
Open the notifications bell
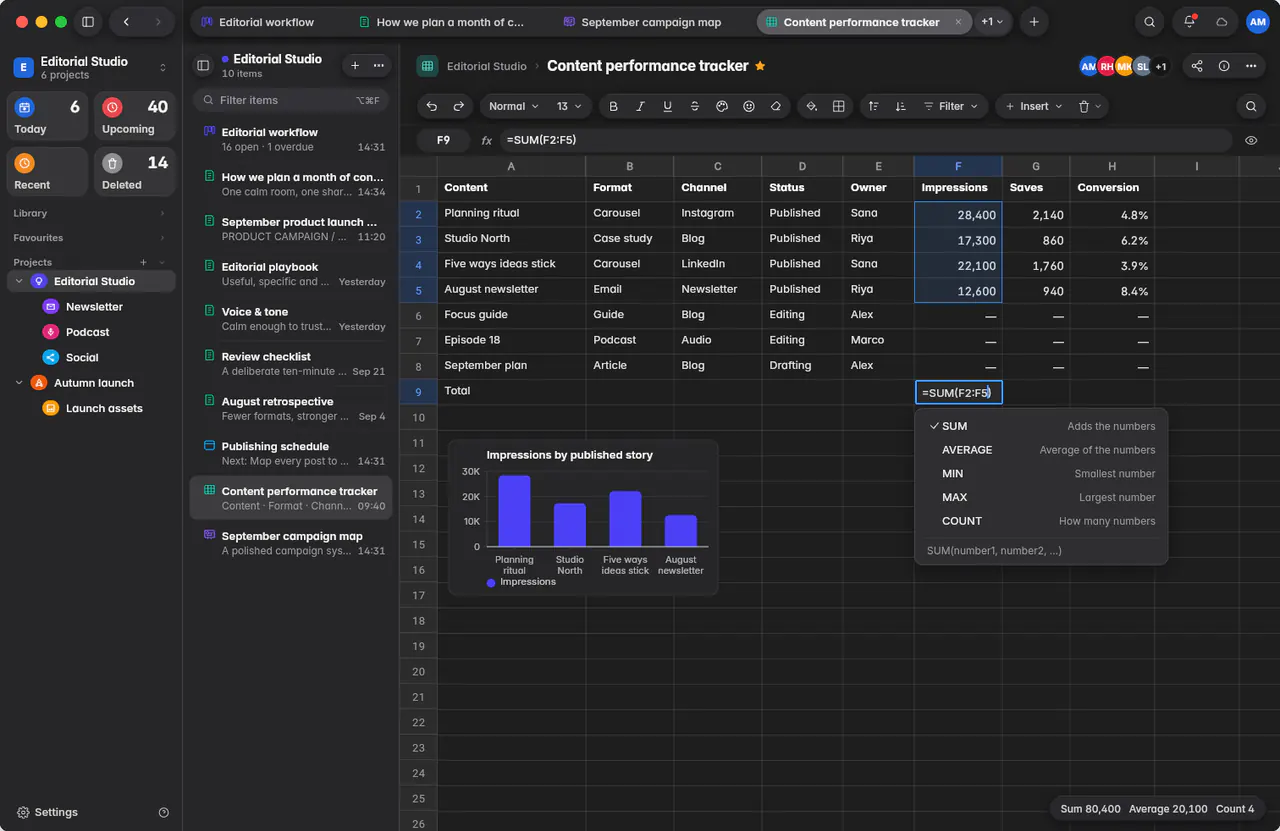coord(1189,22)
